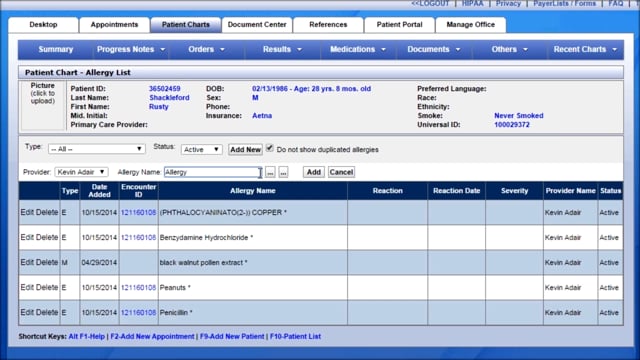Click the LOGOUT link

tap(430, 3)
